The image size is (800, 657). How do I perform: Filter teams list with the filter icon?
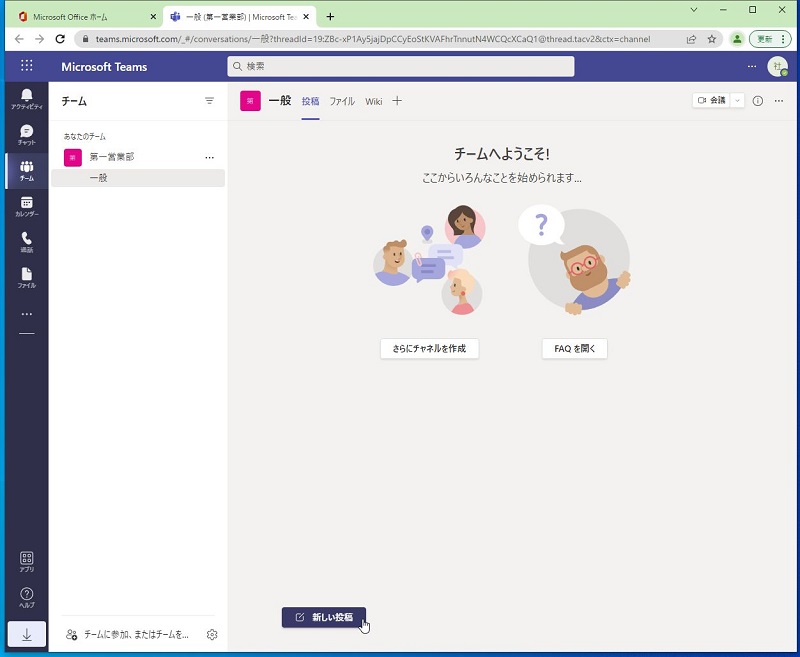(209, 101)
